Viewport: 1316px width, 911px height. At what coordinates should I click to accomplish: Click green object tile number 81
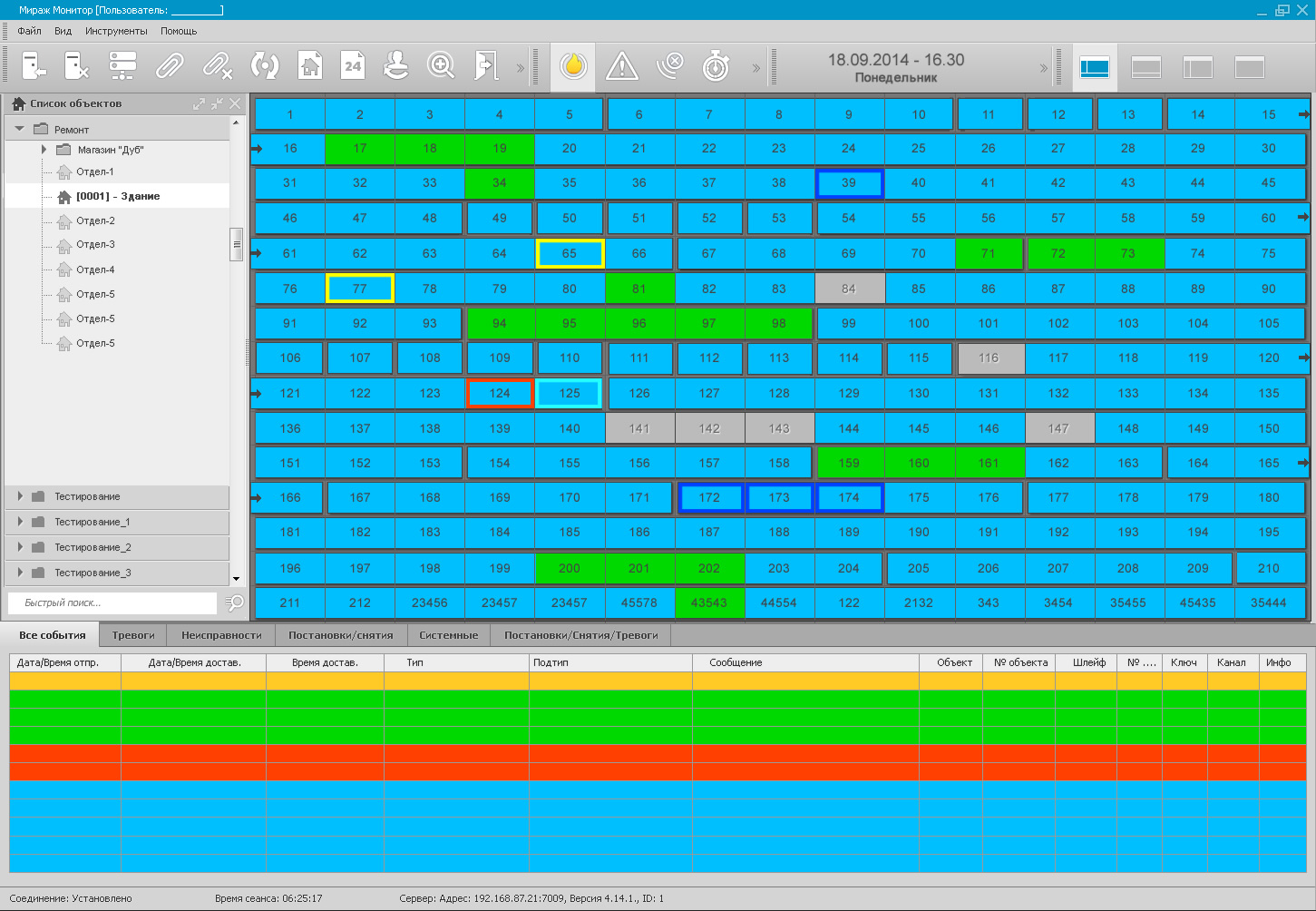639,289
